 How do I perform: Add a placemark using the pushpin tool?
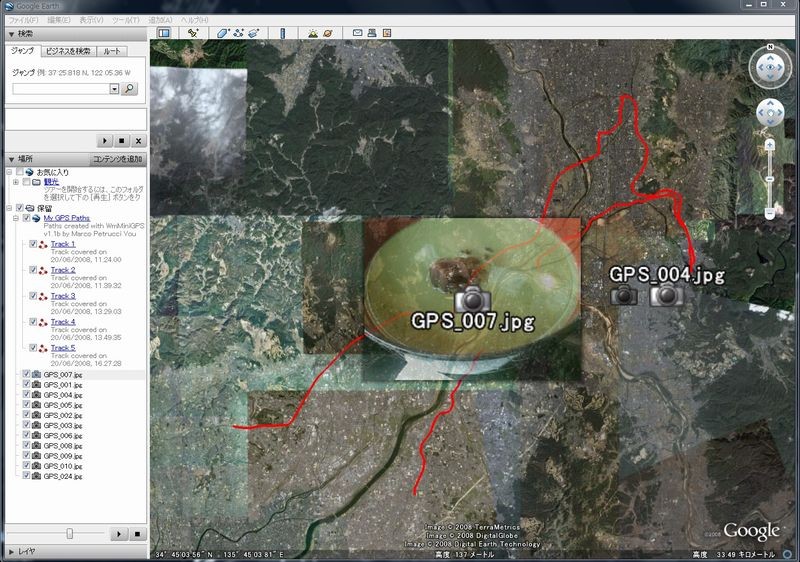point(192,33)
